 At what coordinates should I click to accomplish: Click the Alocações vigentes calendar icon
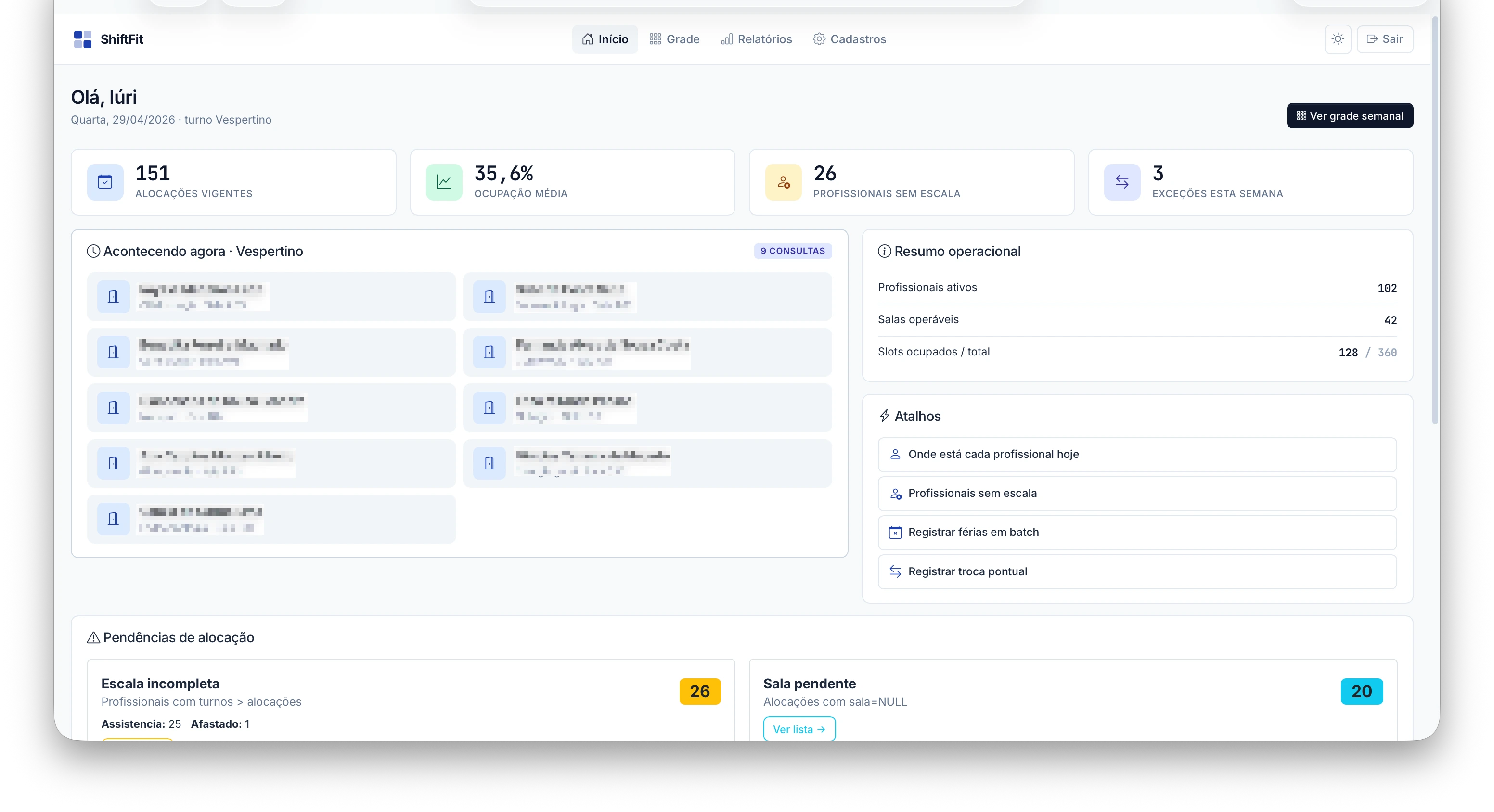(105, 182)
